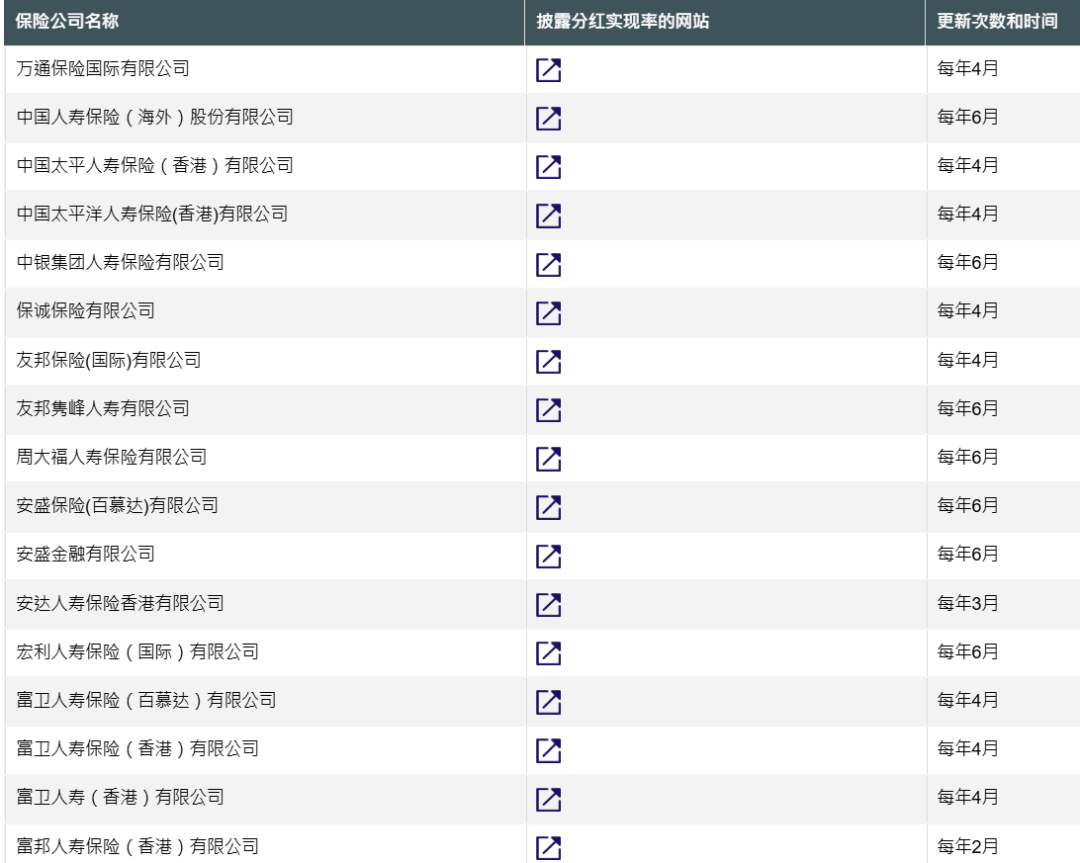
Task: Click external link icon for 友邦隽峰人寿有限公司
Action: click(x=548, y=410)
